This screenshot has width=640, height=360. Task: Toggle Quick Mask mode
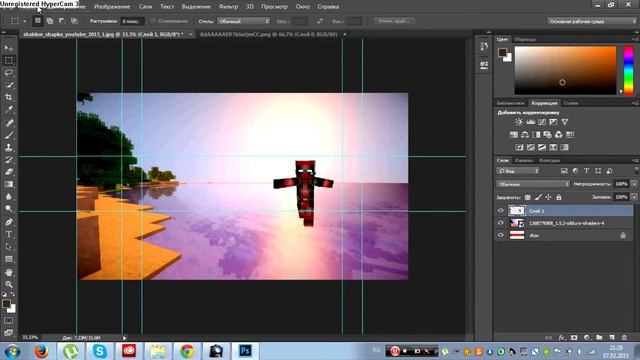9,321
